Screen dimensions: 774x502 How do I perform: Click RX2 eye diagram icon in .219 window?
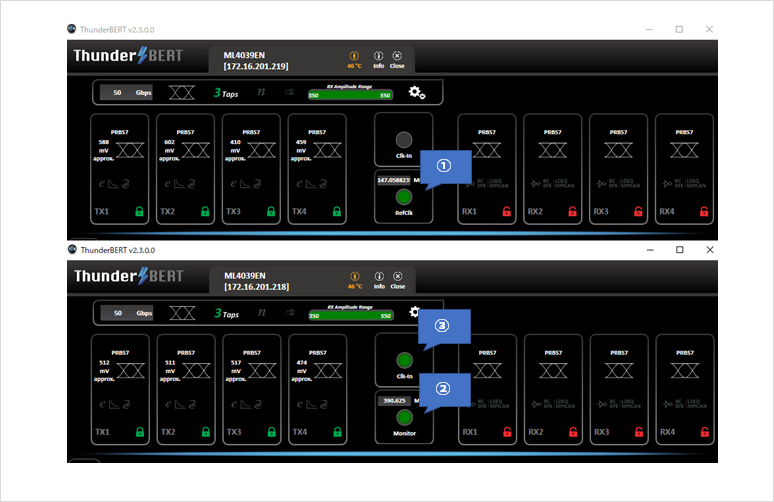[x=552, y=150]
